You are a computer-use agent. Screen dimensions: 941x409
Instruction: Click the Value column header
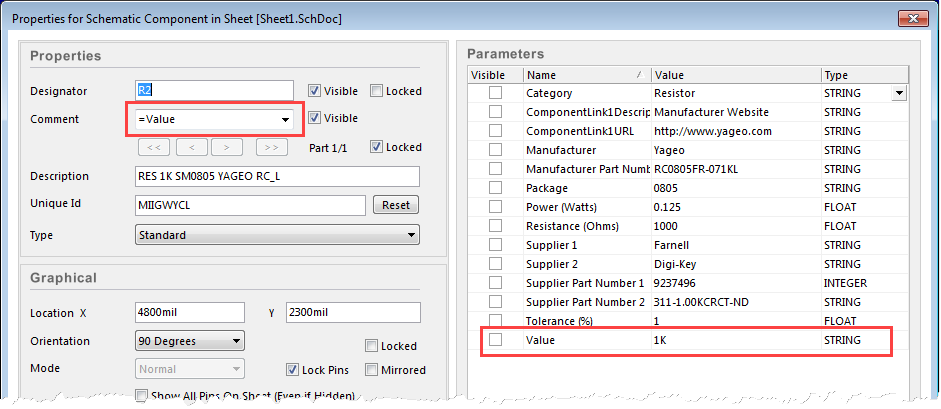coord(735,75)
